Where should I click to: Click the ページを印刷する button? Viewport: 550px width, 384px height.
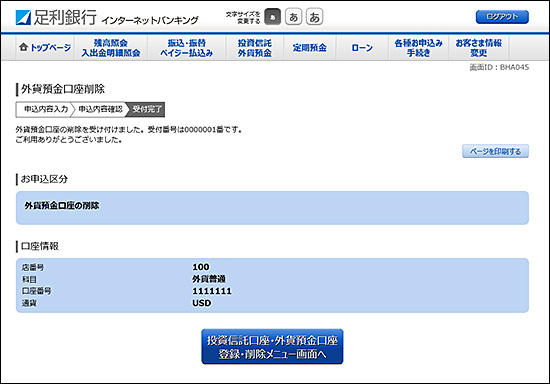point(495,151)
